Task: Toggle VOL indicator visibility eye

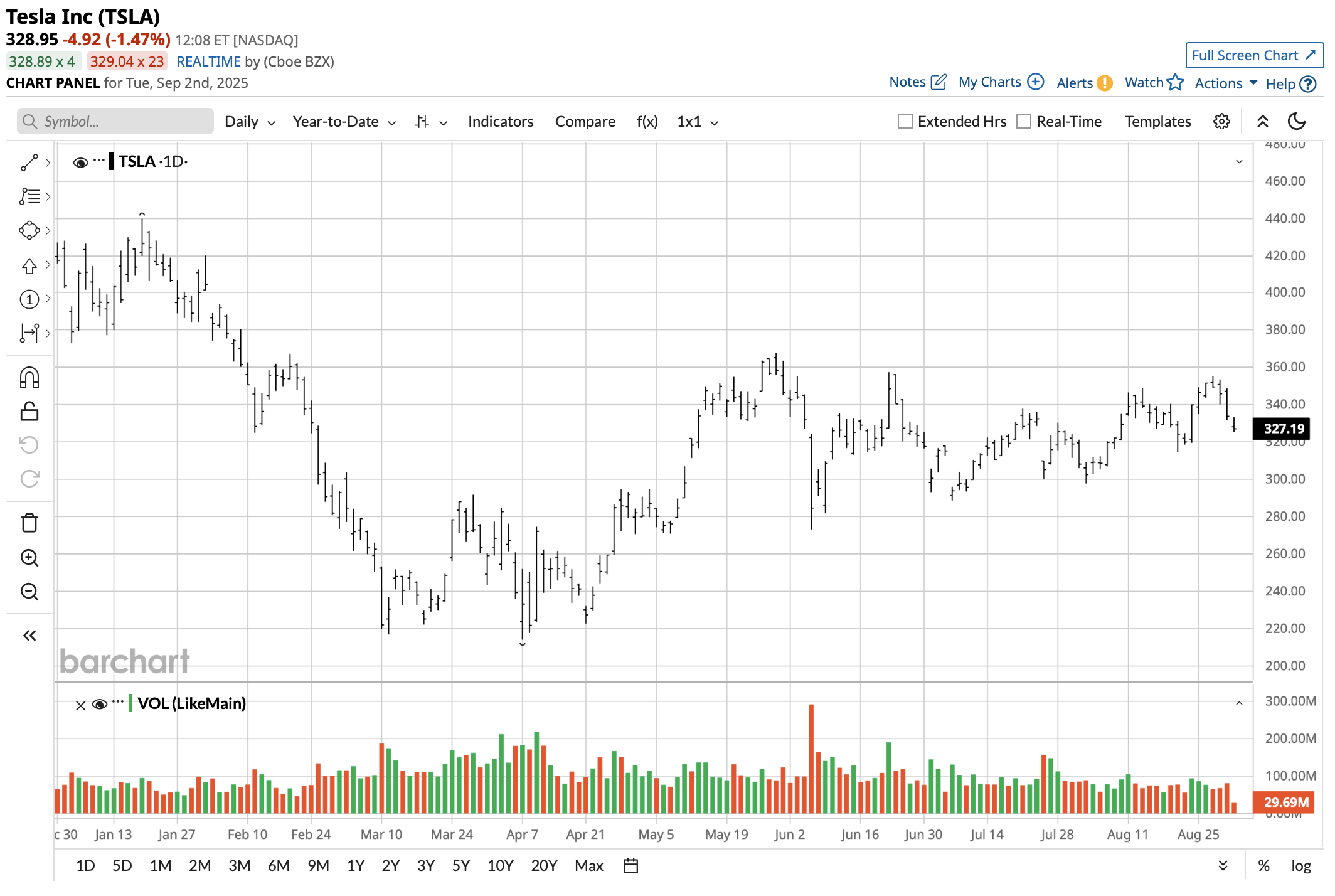Action: [x=99, y=705]
